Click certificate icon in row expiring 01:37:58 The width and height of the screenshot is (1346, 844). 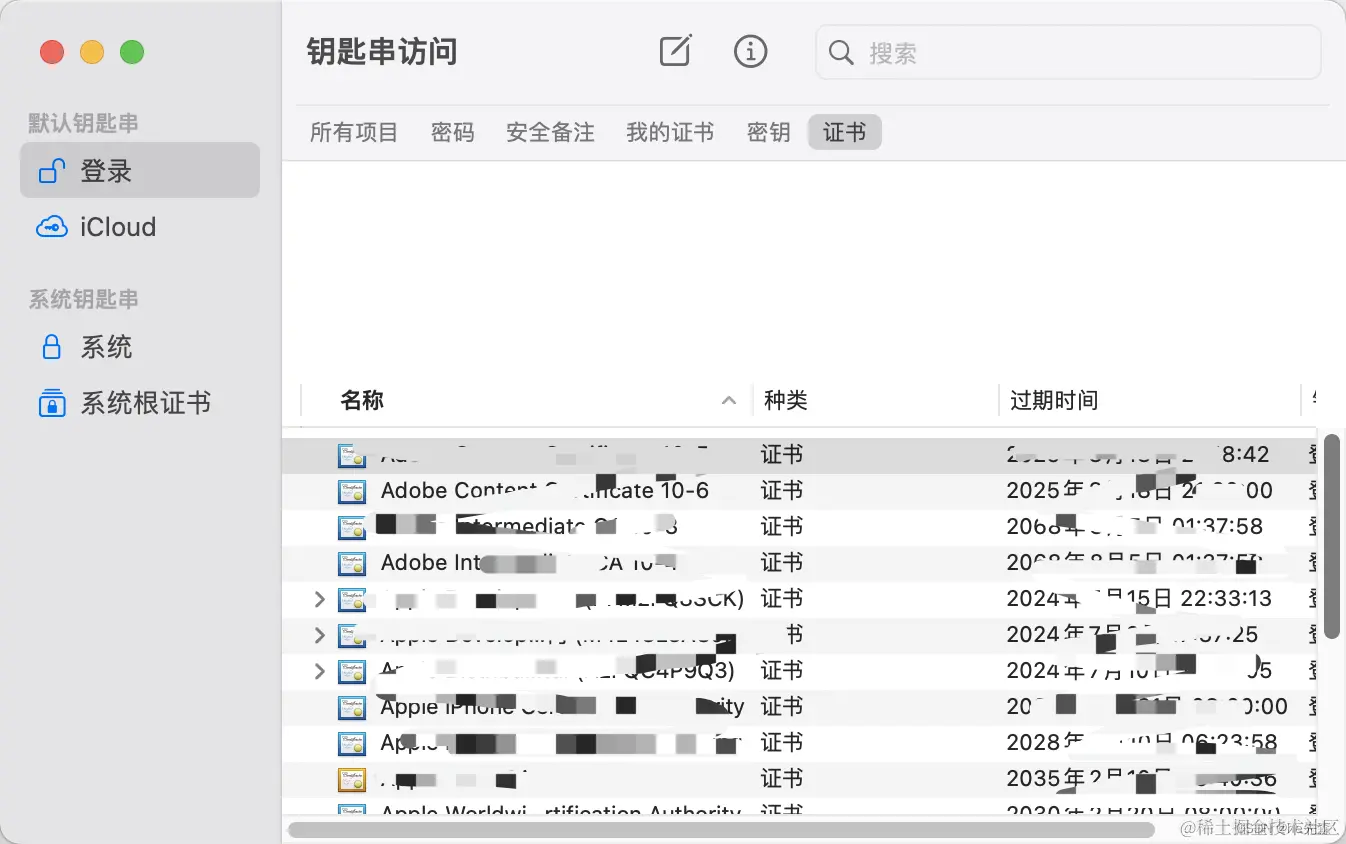[x=352, y=527]
